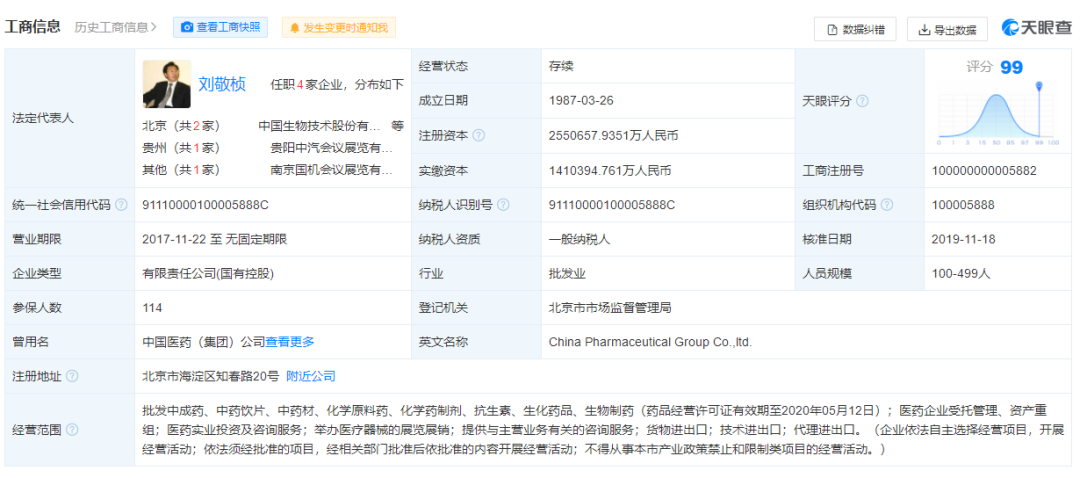This screenshot has height=478, width=1080.
Task: Click help icon next to 注册资本
Action: pos(479,135)
